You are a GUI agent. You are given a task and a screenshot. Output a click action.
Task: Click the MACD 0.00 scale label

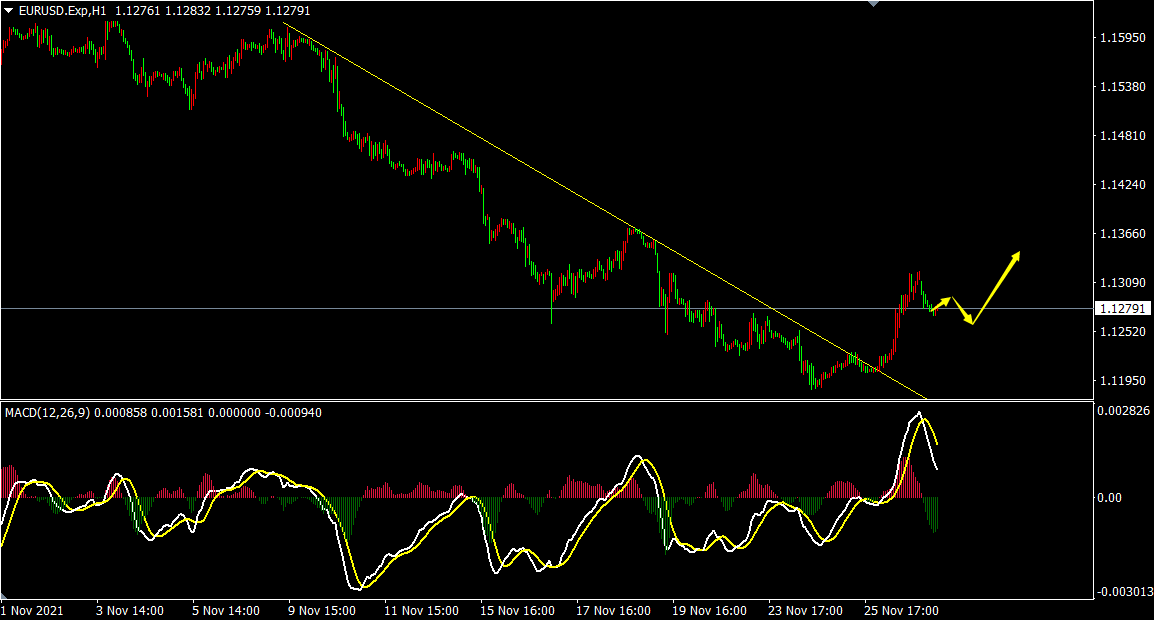pyautogui.click(x=1109, y=497)
